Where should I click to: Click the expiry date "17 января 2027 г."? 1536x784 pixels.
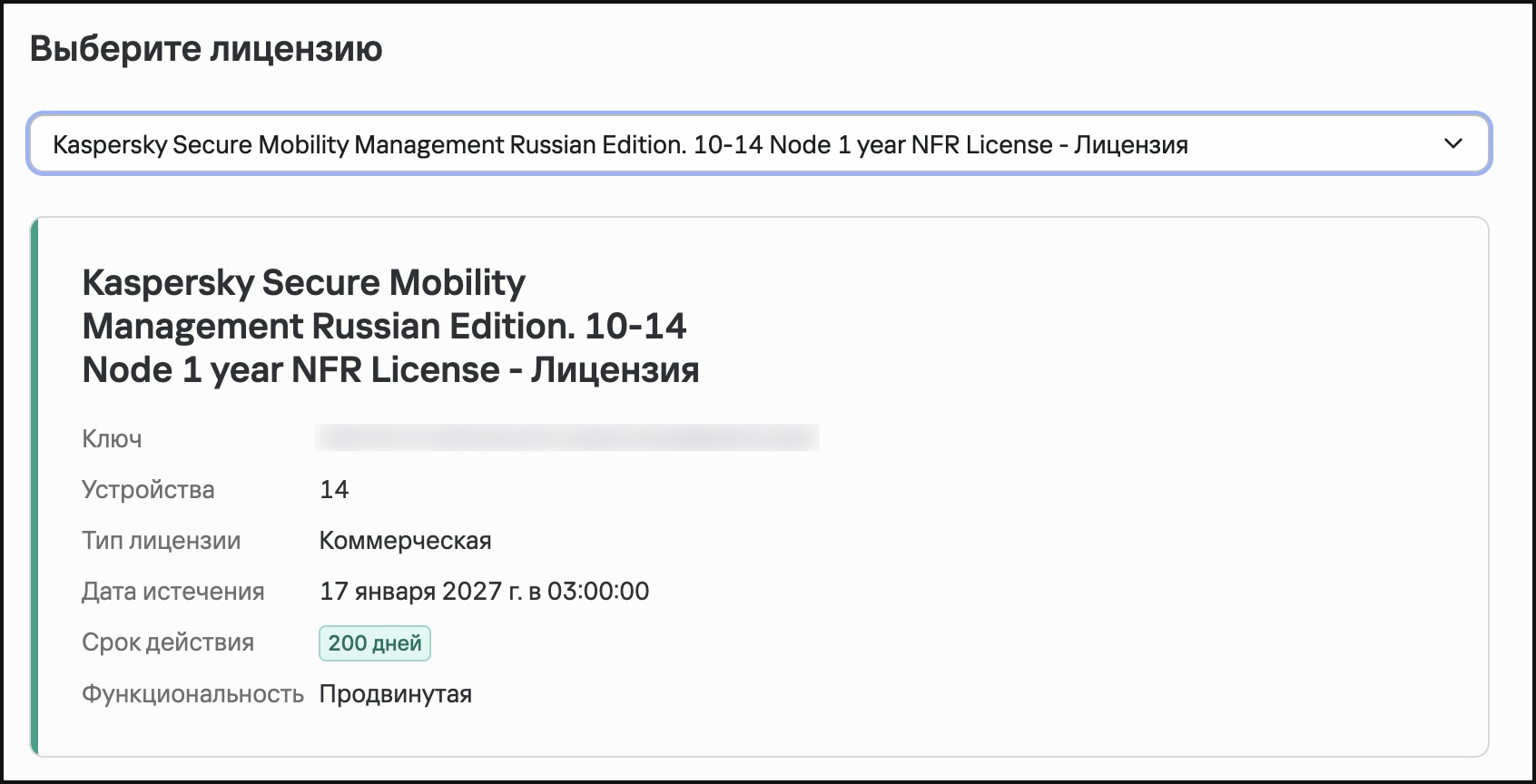pos(421,592)
